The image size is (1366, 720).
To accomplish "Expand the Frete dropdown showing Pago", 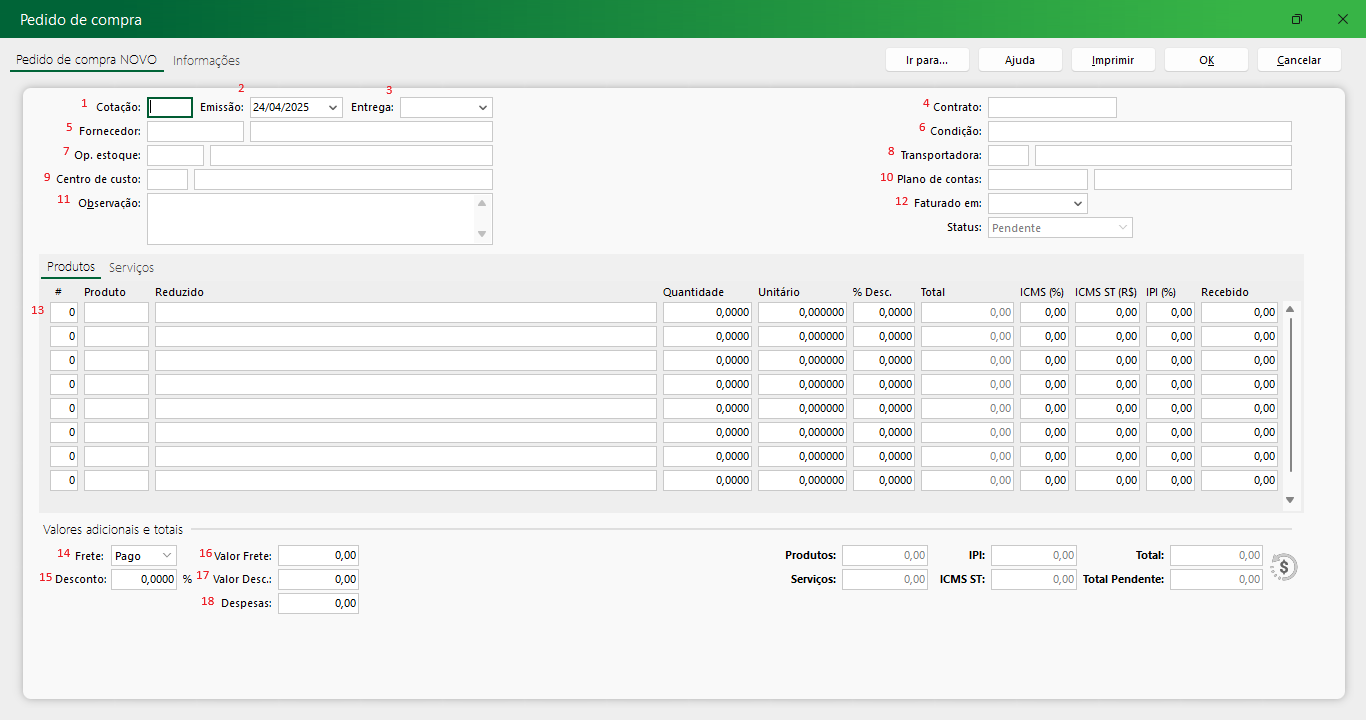I will 166,555.
